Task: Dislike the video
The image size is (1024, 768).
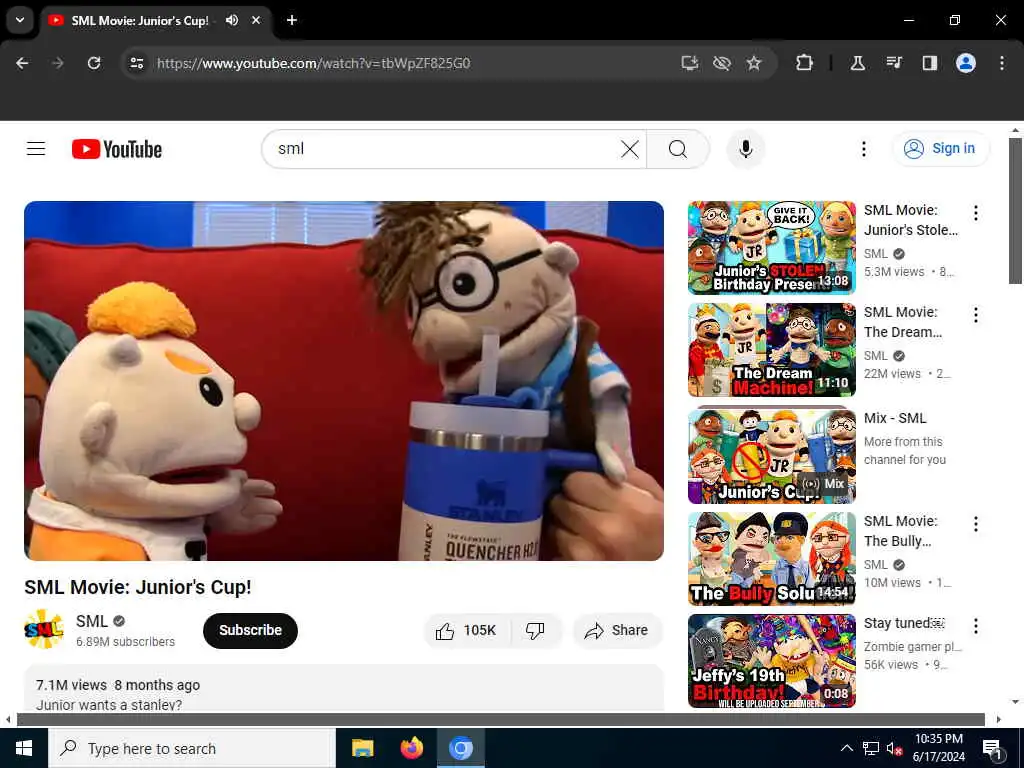Action: (536, 630)
